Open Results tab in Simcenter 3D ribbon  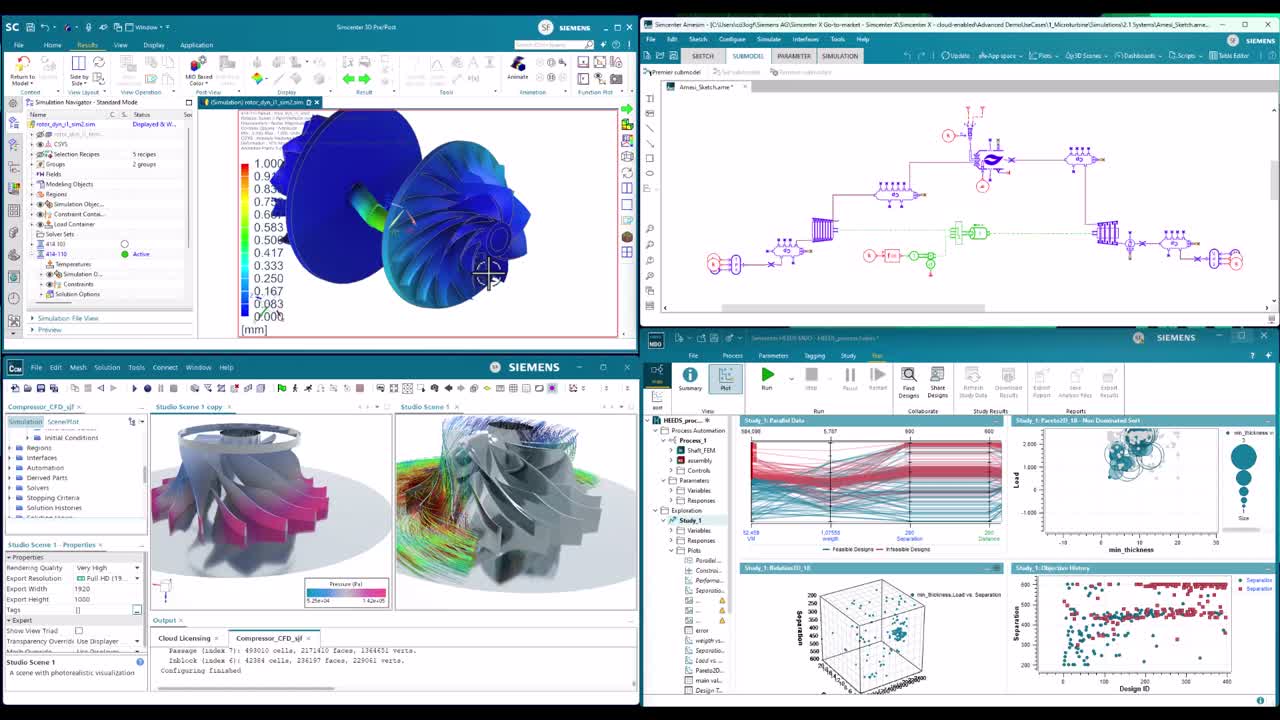tap(88, 45)
